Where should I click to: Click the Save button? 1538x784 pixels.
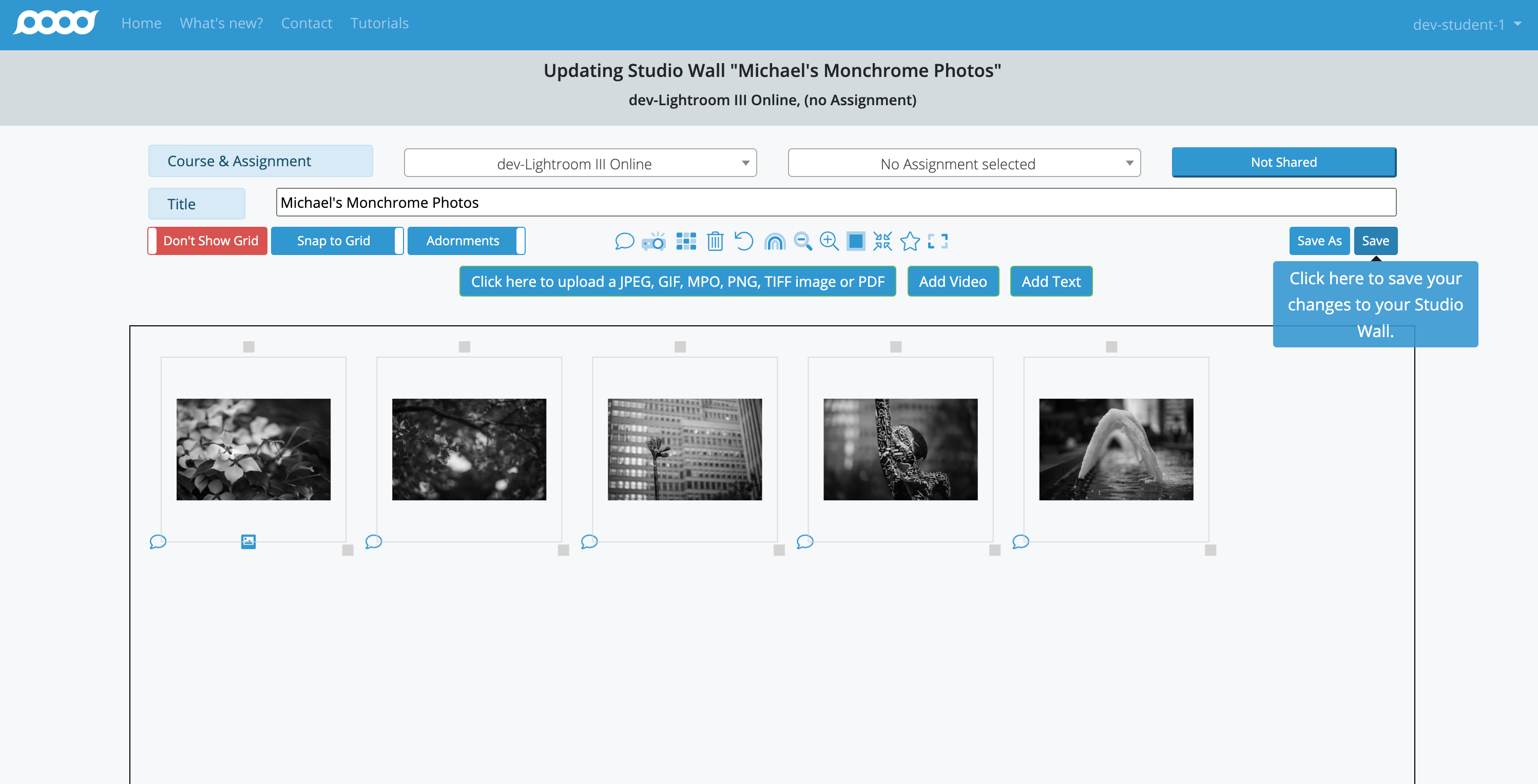[x=1376, y=241]
